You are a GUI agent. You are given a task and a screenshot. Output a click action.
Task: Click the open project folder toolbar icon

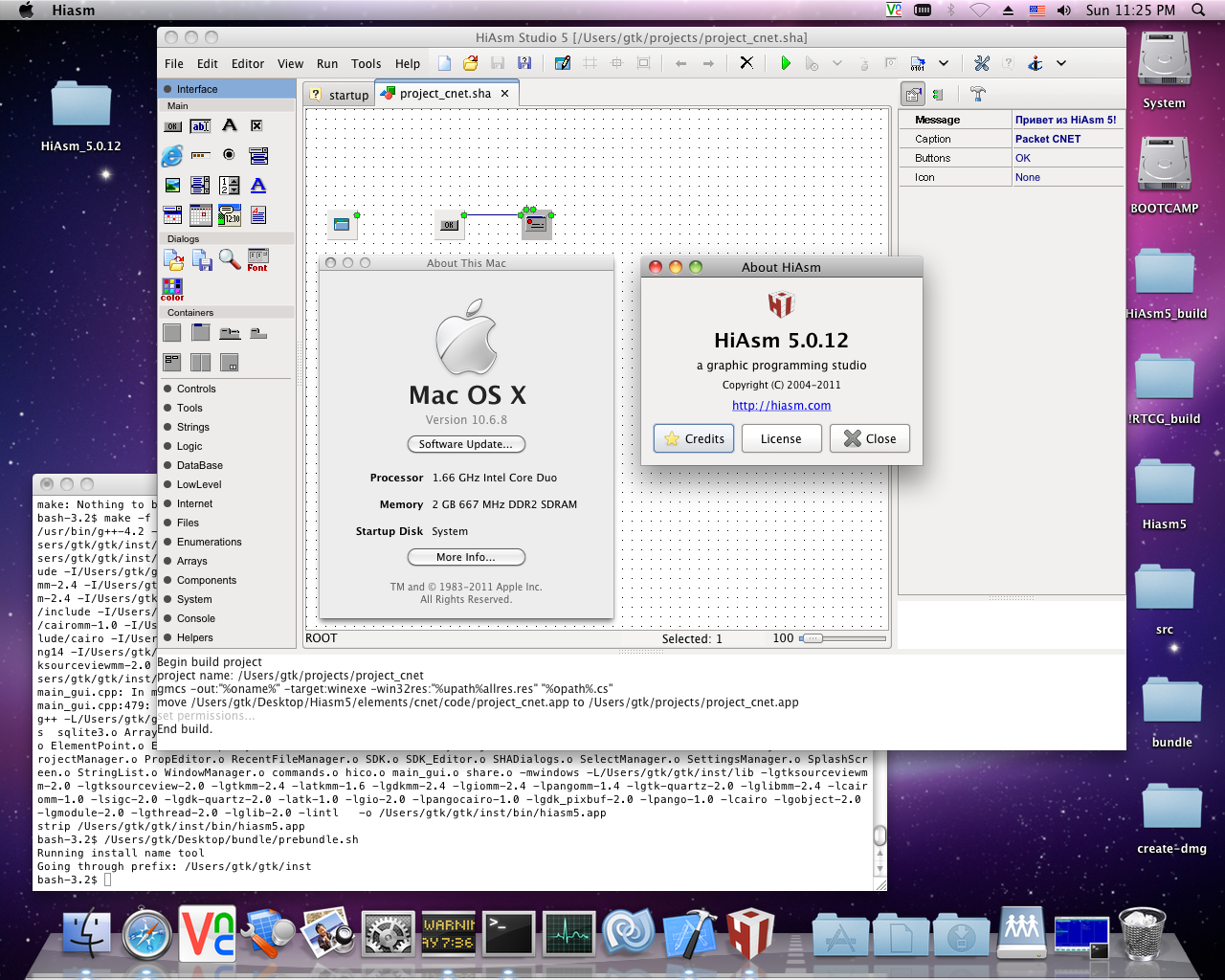(470, 63)
